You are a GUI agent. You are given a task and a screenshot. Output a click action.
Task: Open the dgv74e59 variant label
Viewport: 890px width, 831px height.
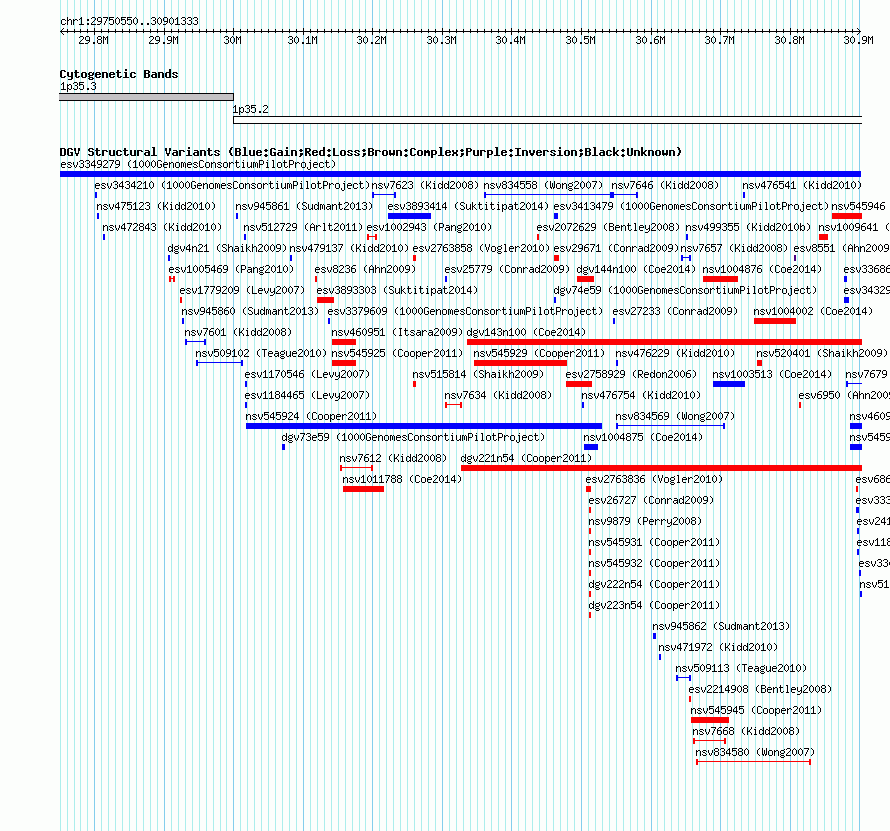tap(685, 290)
